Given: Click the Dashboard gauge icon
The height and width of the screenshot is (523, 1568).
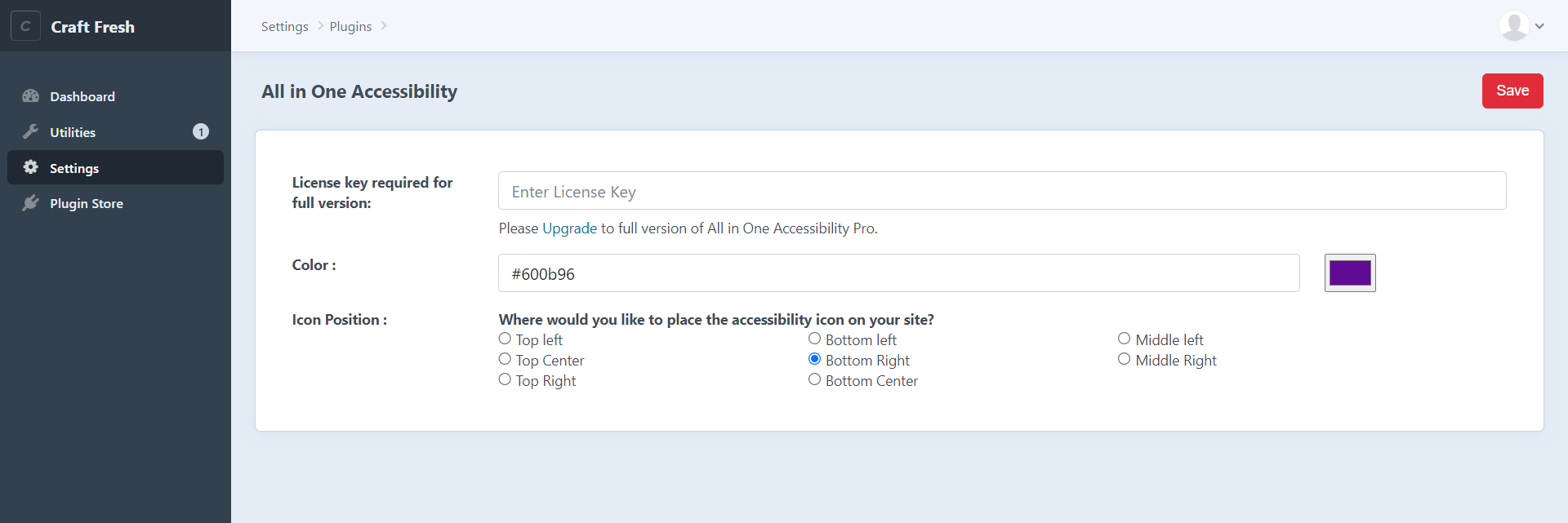Looking at the screenshot, I should 31,96.
